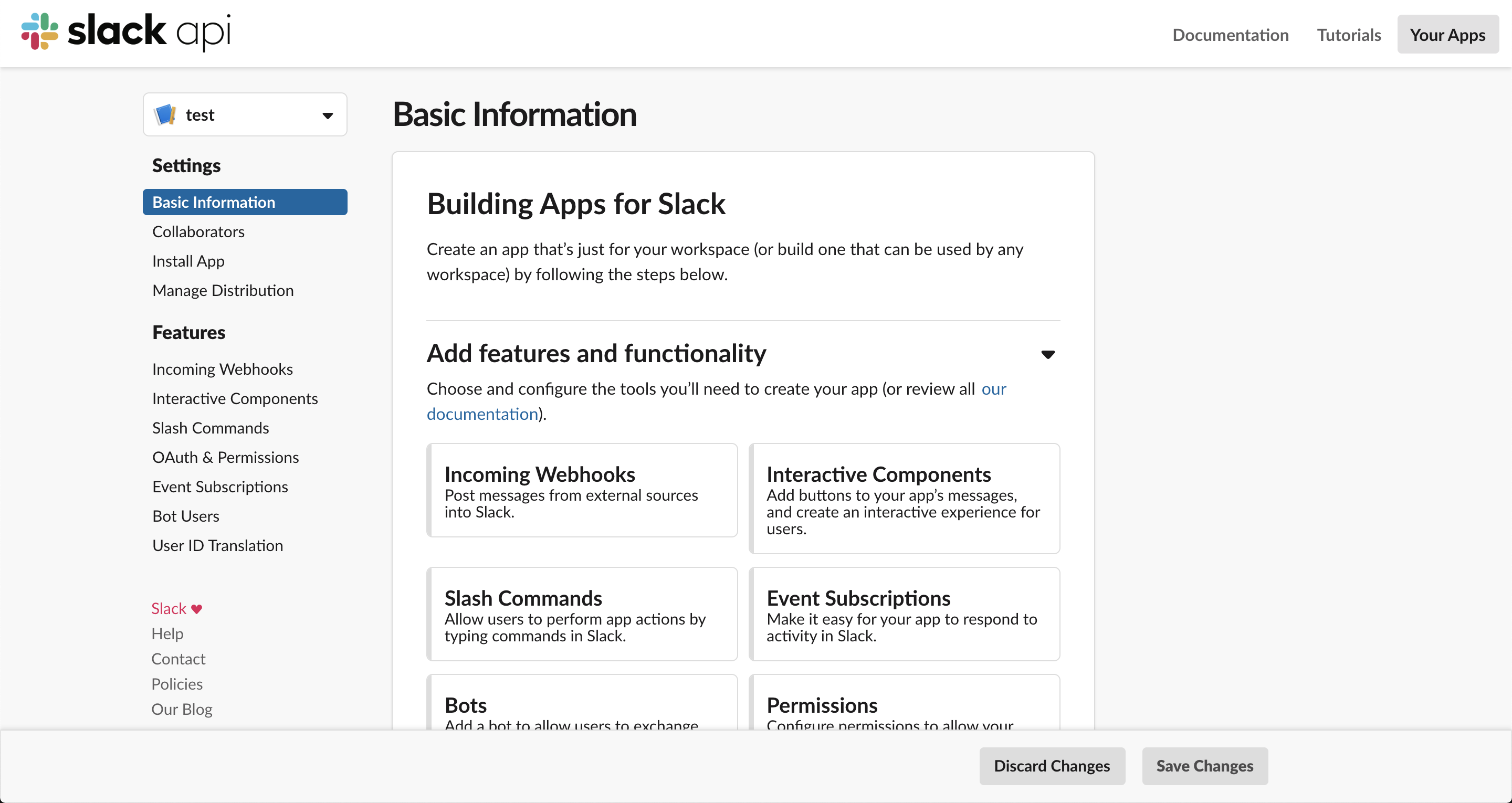Collapse the Add features and functionality section
This screenshot has height=803, width=1512.
1048,354
